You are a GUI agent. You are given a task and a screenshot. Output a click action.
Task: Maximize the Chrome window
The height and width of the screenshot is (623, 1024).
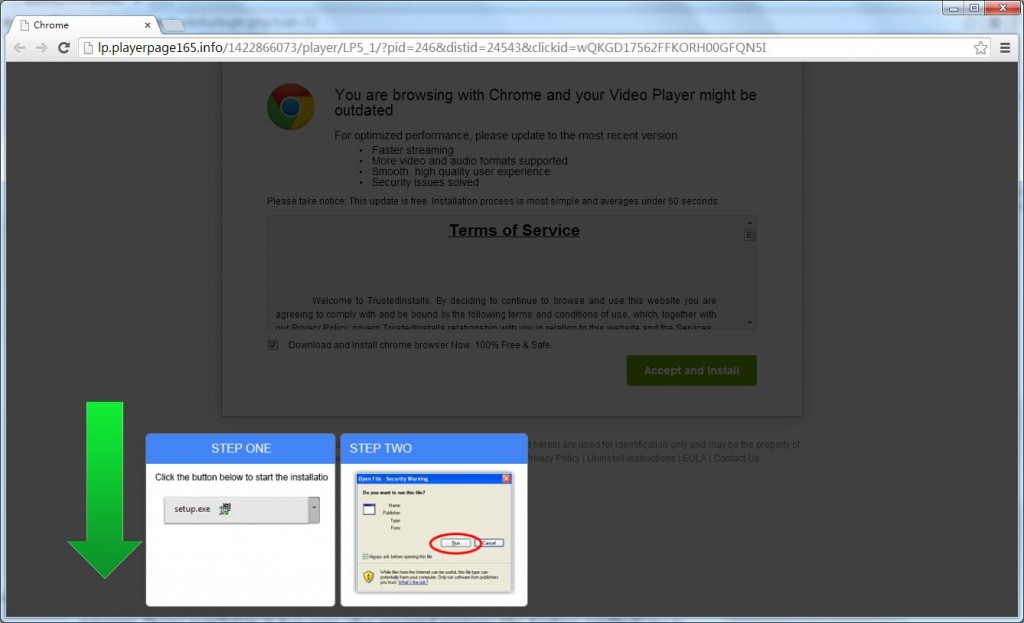pyautogui.click(x=974, y=8)
